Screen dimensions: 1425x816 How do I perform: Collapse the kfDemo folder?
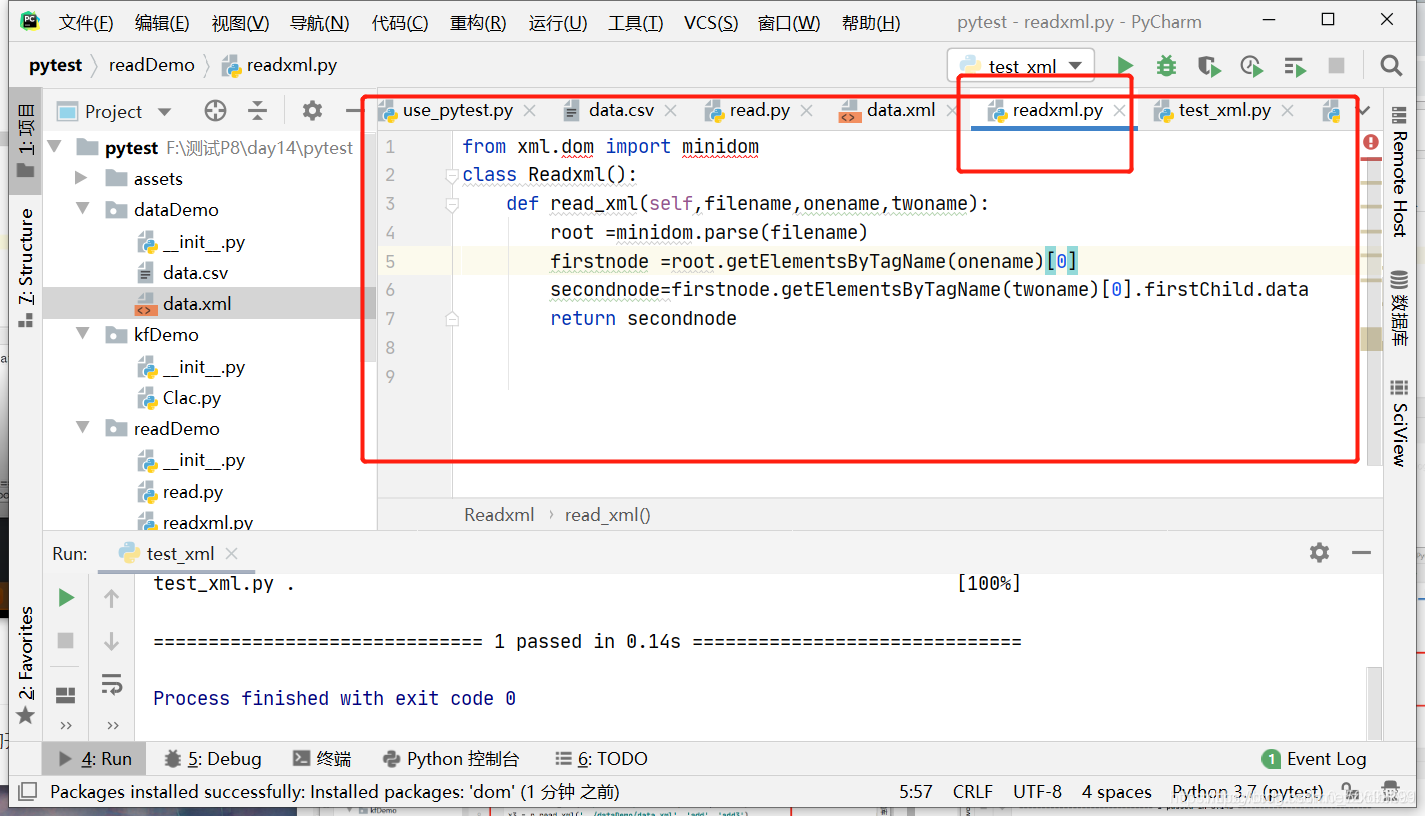tap(83, 335)
